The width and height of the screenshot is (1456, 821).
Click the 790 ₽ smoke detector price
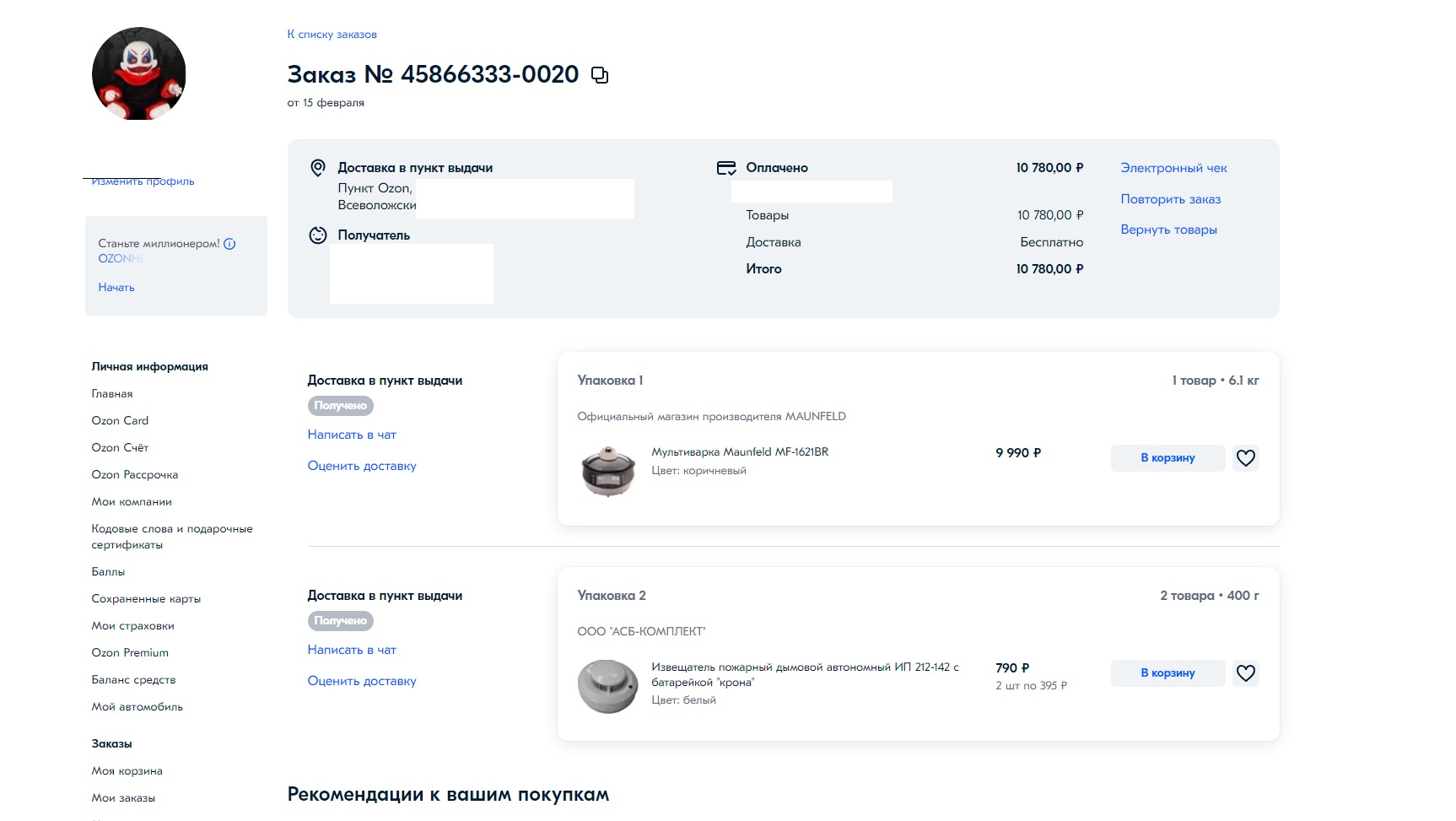pos(1012,668)
